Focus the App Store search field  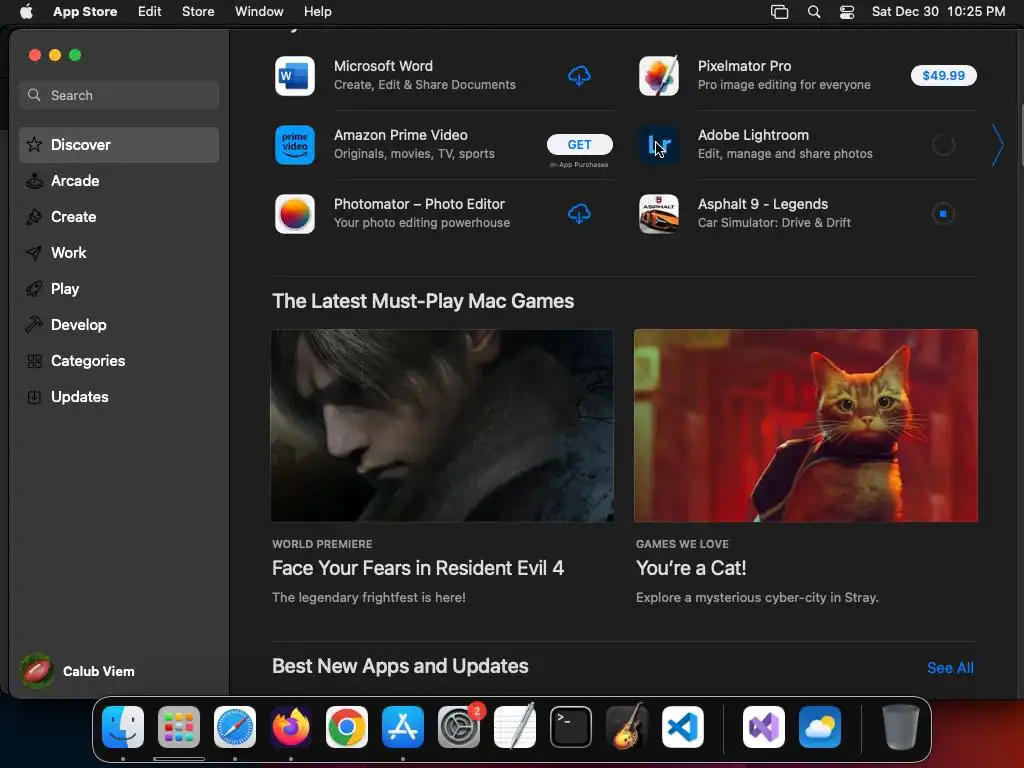pos(119,95)
